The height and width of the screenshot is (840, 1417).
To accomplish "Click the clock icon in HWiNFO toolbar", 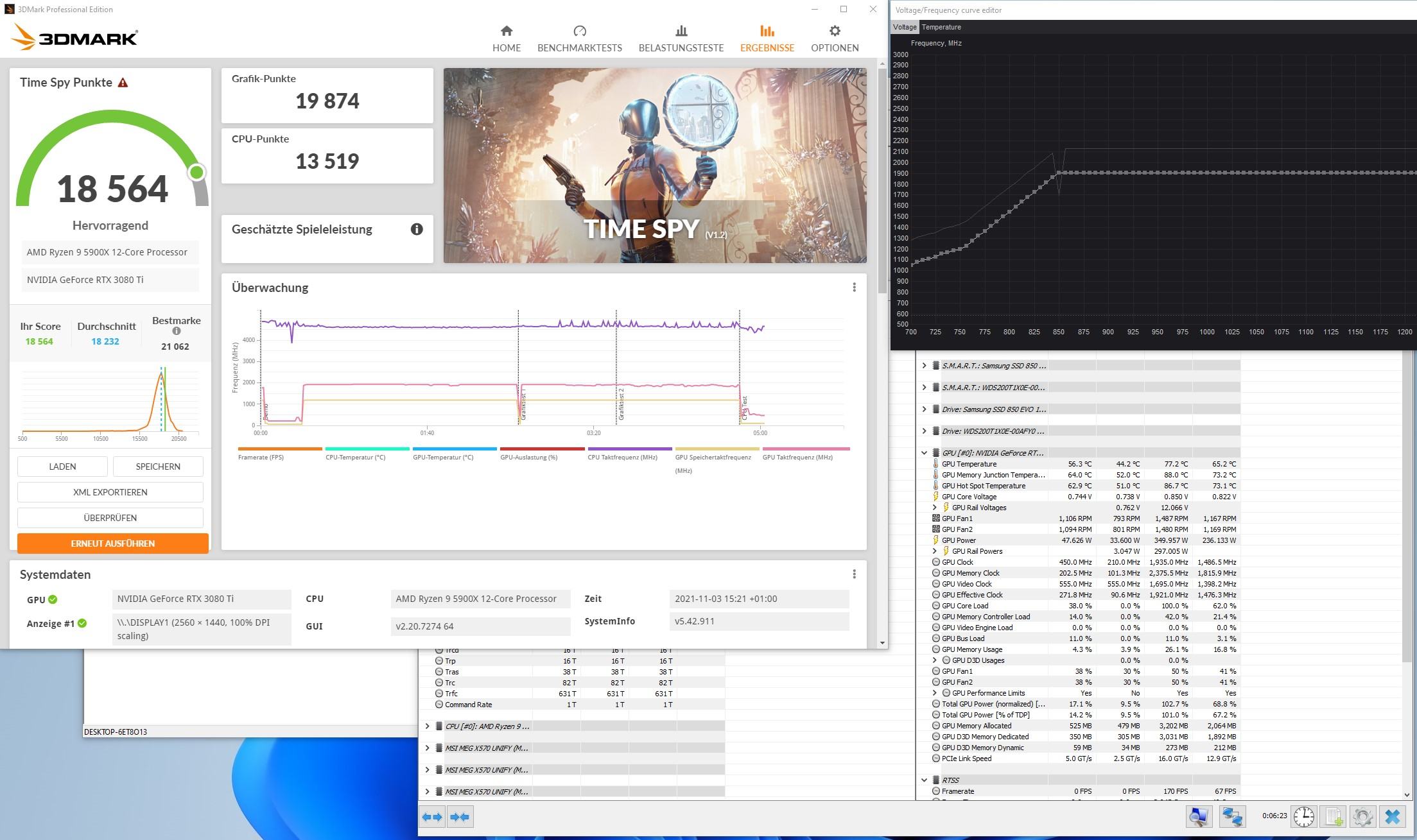I will (1303, 817).
